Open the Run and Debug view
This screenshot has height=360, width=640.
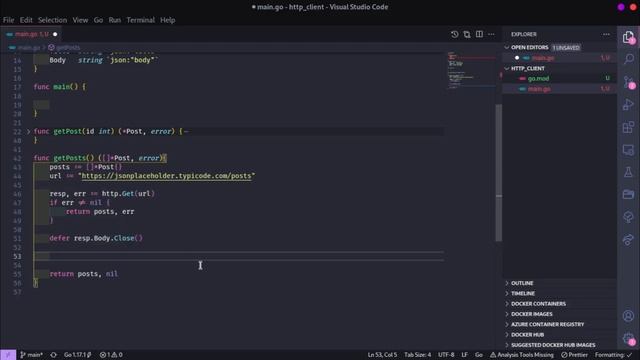(x=628, y=104)
